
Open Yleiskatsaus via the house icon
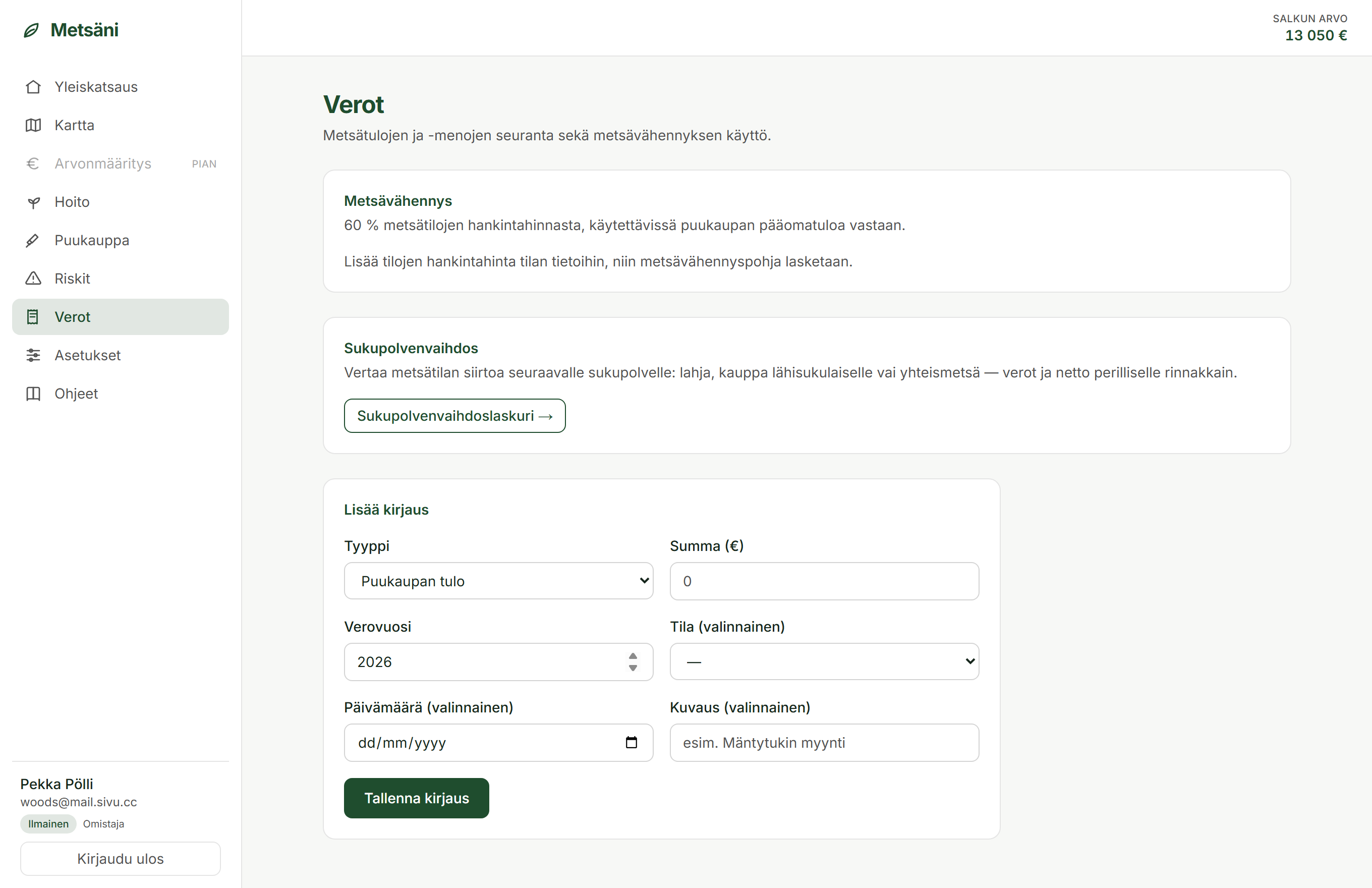33,87
